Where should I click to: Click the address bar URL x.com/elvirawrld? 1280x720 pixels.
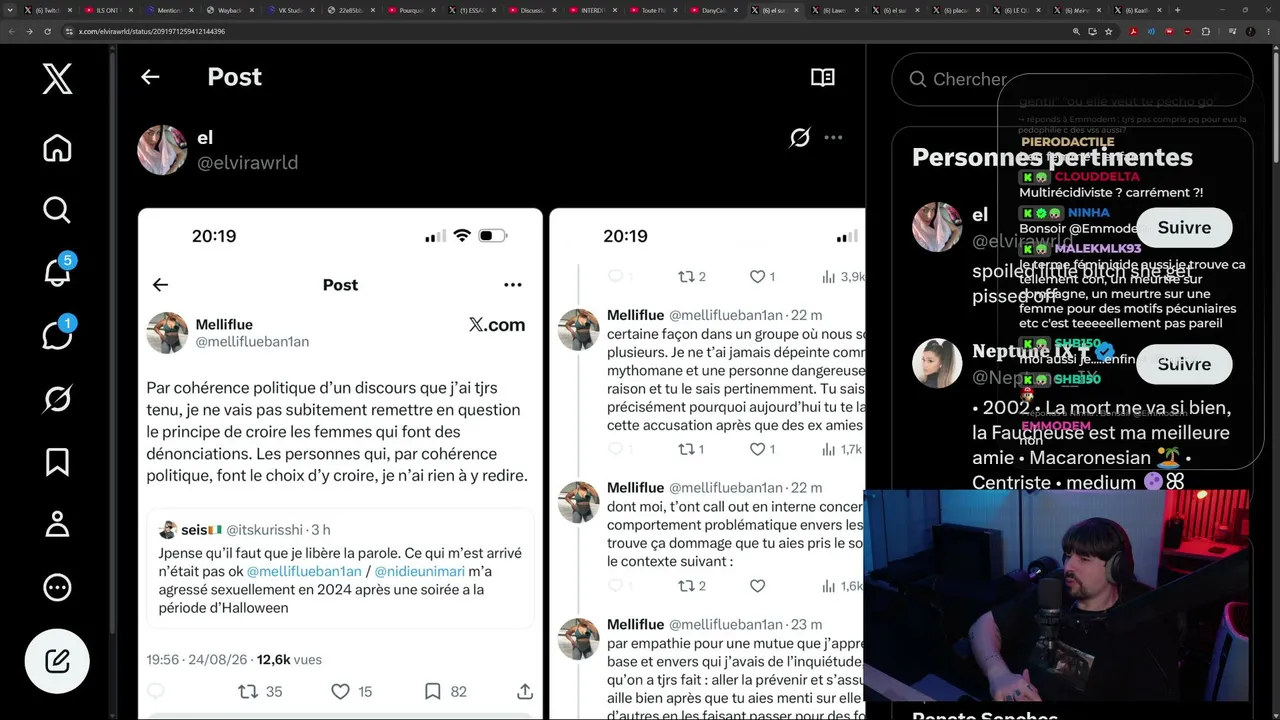point(152,31)
